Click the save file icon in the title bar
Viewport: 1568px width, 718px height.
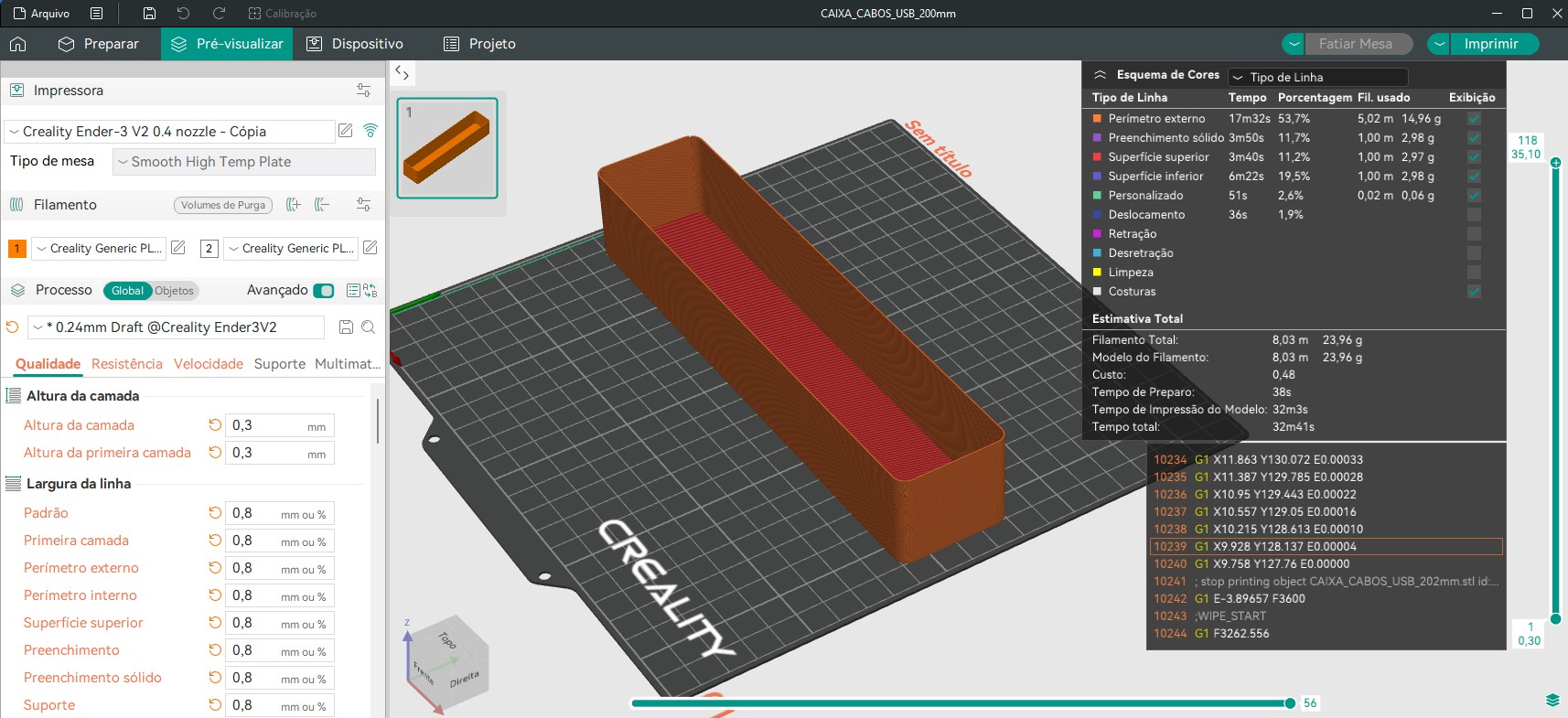tap(149, 14)
